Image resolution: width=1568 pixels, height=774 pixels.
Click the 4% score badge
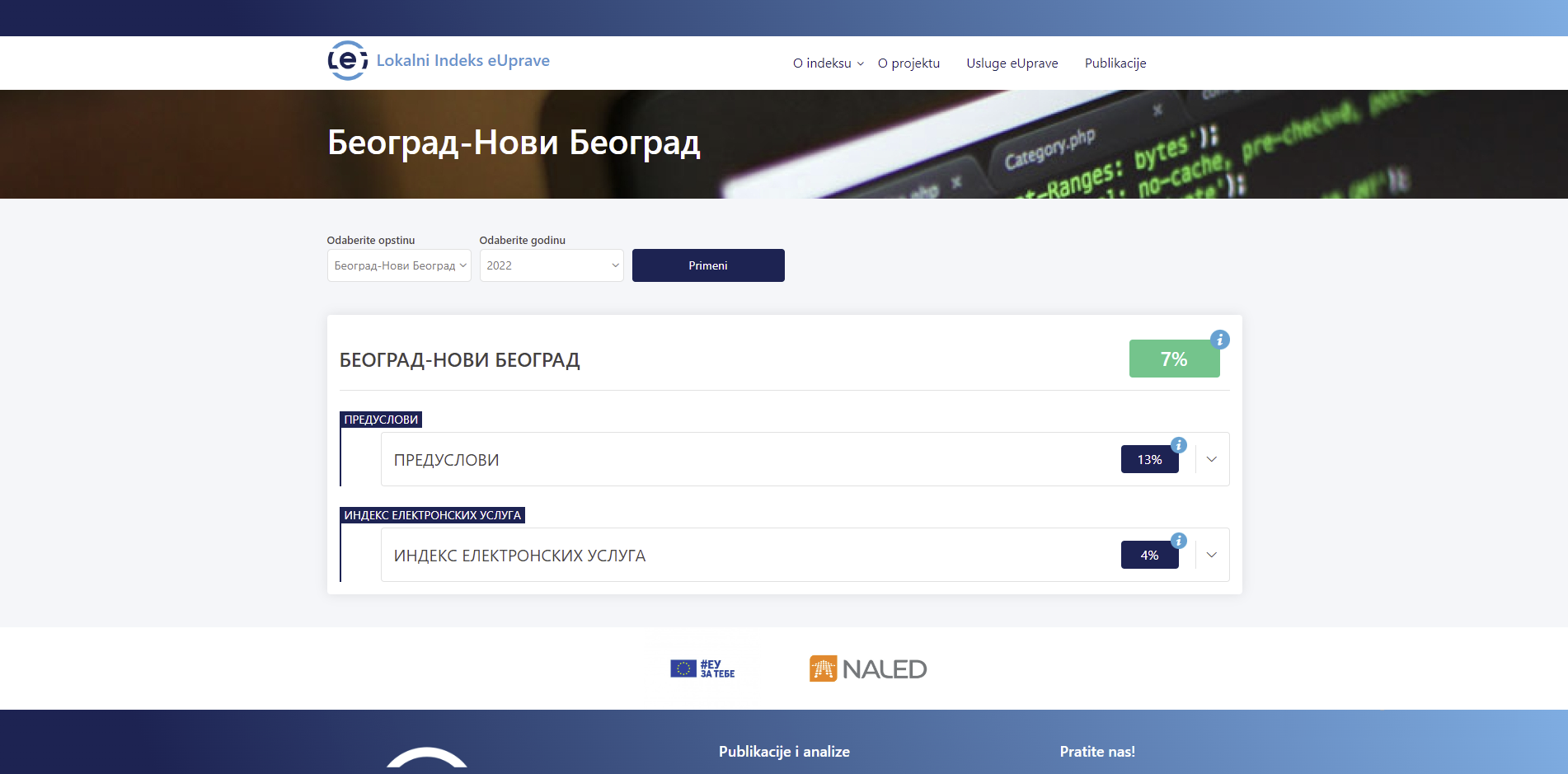coord(1149,555)
